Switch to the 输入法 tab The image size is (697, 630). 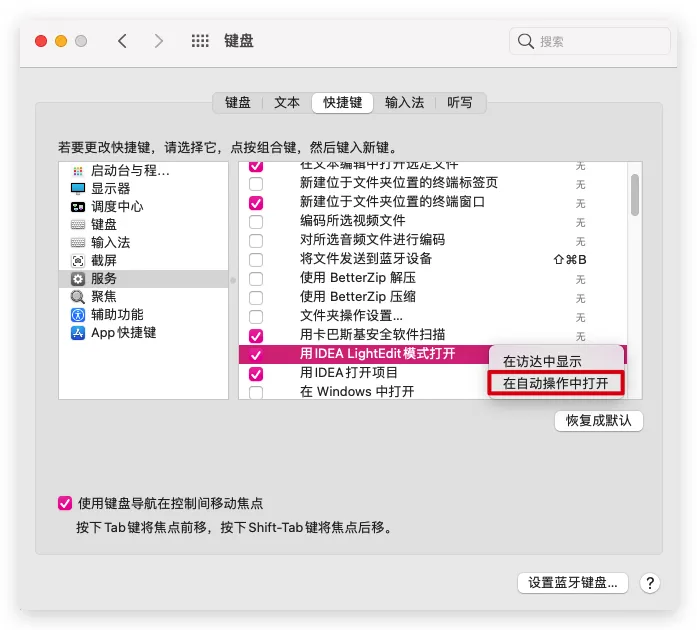[404, 103]
